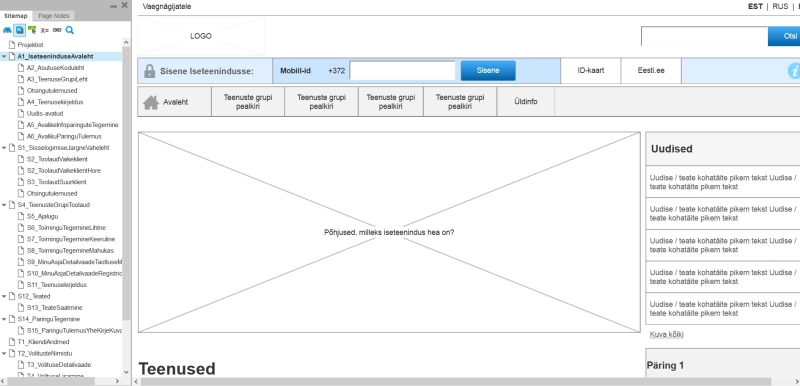Viewport: 800px width, 386px height.
Task: Click the padlock icon beside Sisene Iseteenindusse
Action: (x=149, y=71)
